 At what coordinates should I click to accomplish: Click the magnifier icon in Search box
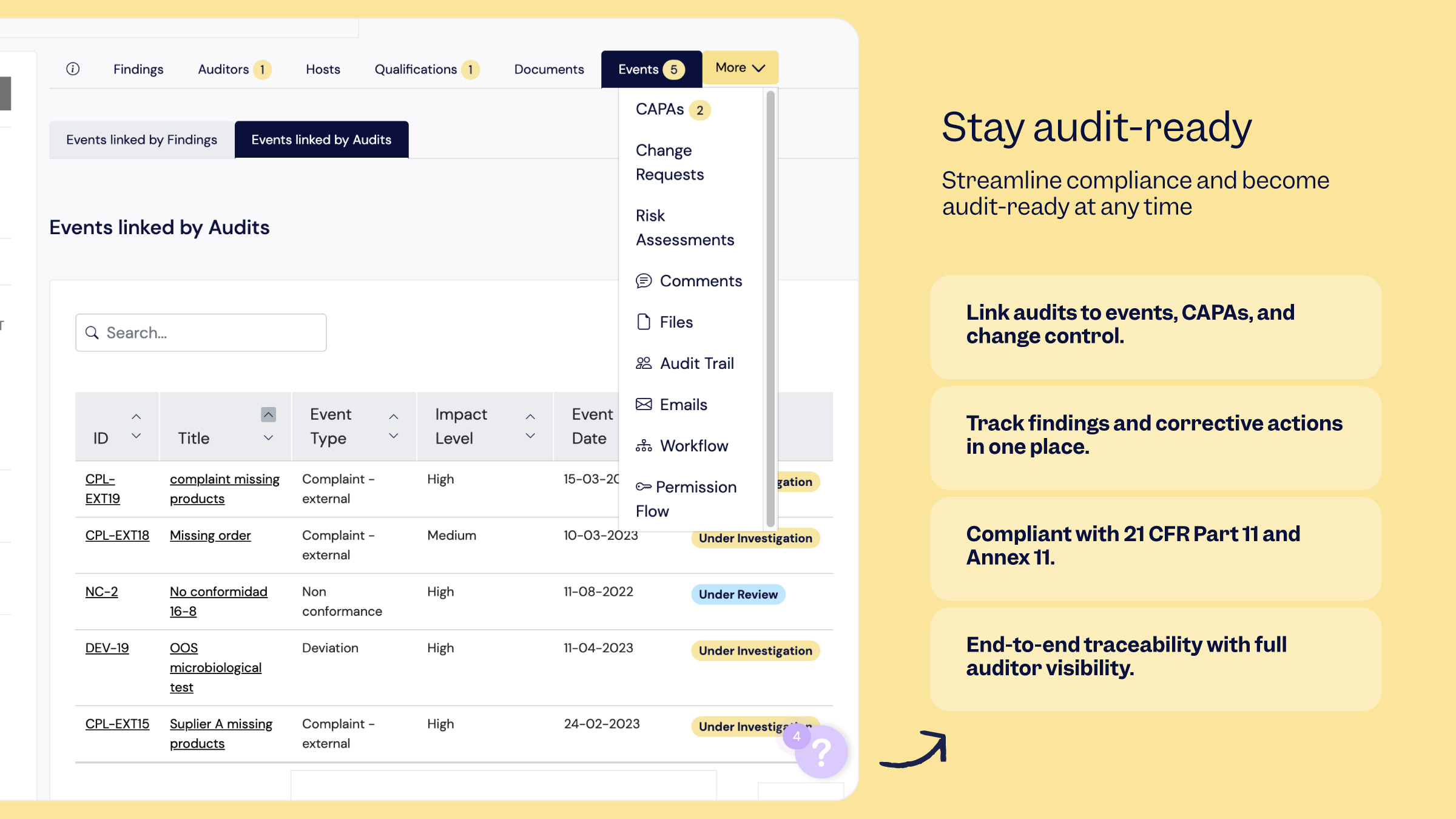click(x=92, y=332)
